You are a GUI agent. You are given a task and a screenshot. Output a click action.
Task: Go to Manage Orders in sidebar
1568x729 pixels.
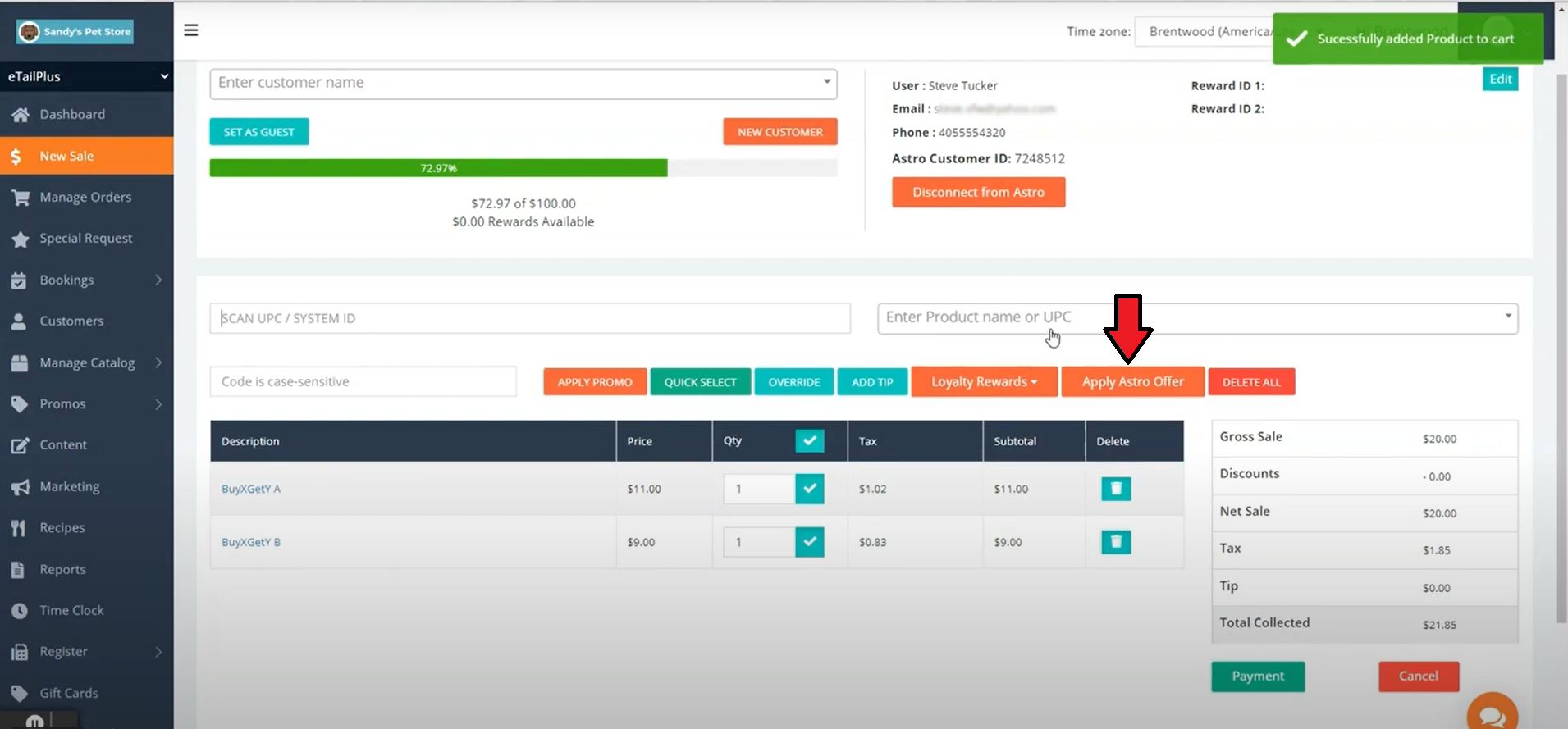[x=85, y=198]
